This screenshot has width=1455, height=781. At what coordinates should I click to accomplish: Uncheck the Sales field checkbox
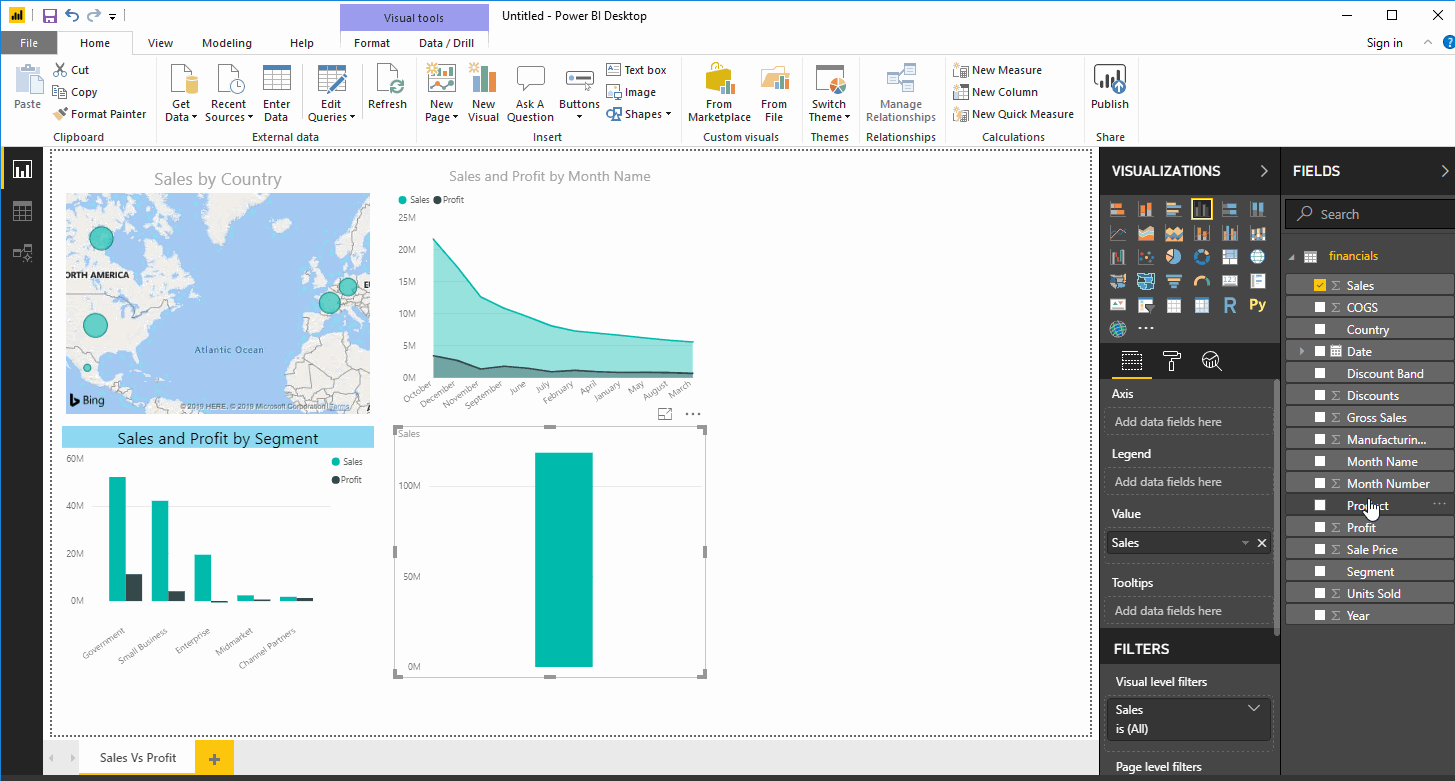[1320, 285]
